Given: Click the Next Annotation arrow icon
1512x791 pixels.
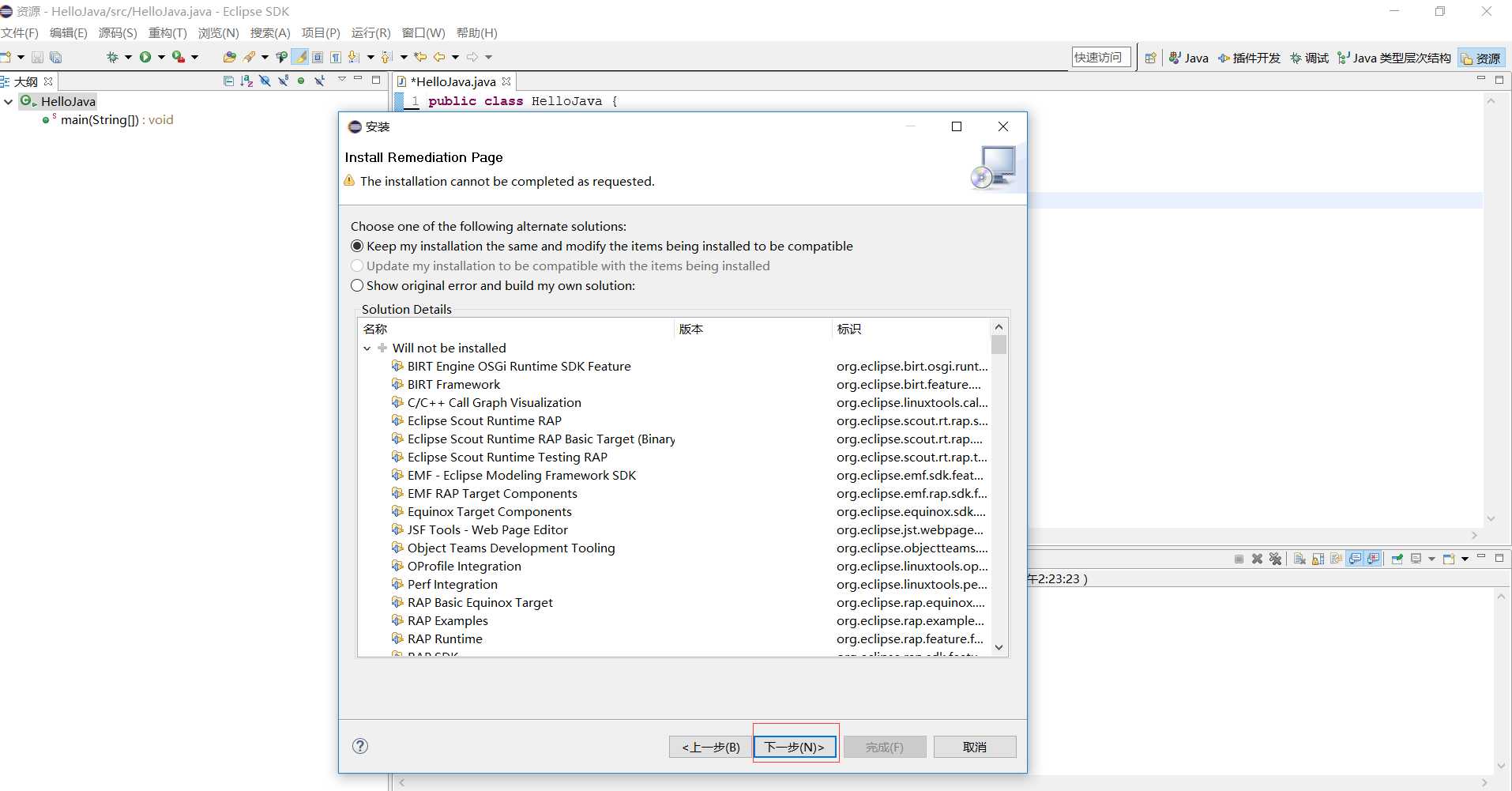Looking at the screenshot, I should tap(354, 57).
